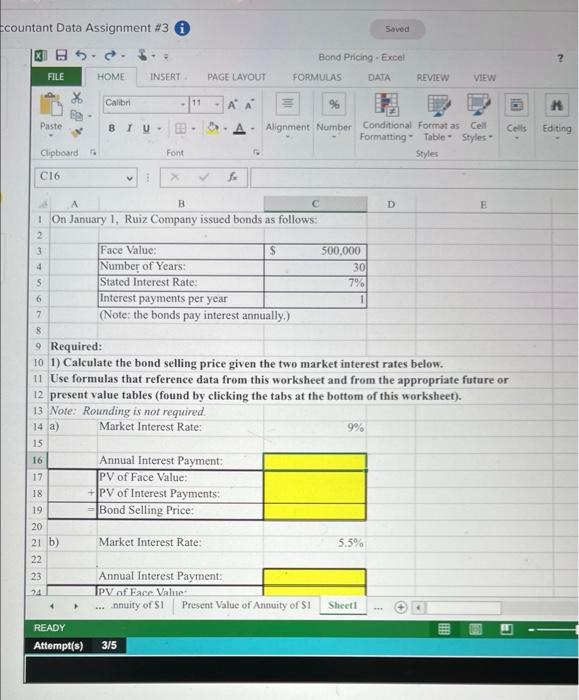
Task: Open the FILE tab
Action: click(x=56, y=76)
